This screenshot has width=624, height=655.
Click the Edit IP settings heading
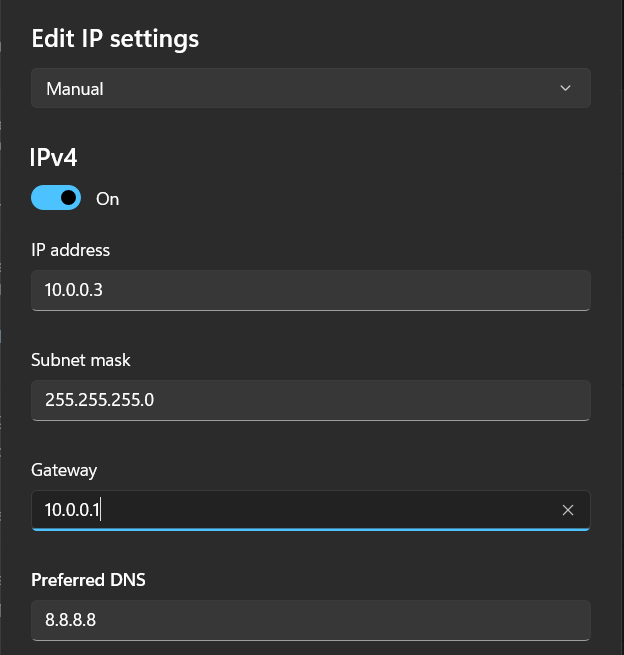click(x=115, y=39)
